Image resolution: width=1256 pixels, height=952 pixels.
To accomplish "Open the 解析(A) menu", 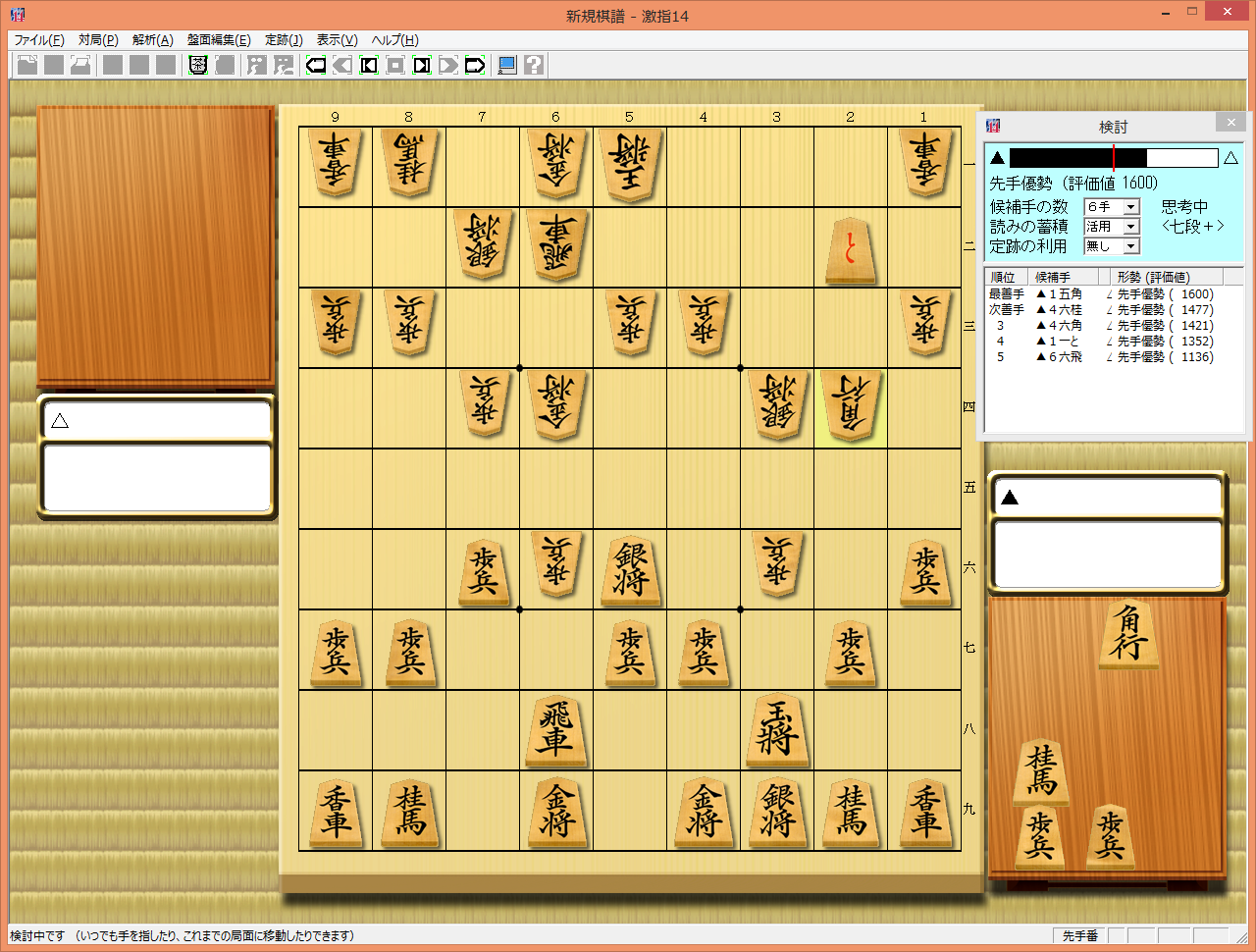I will tap(152, 40).
